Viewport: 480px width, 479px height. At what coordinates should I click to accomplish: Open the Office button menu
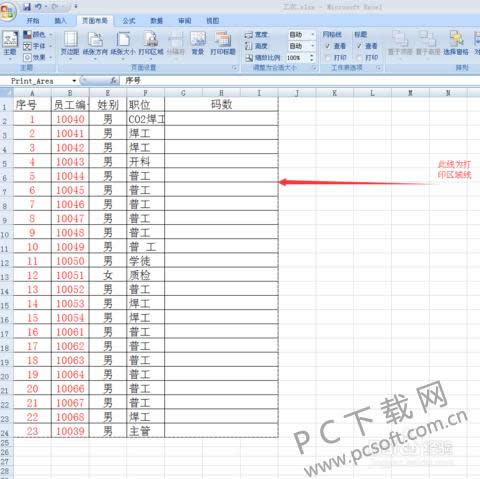(7, 12)
